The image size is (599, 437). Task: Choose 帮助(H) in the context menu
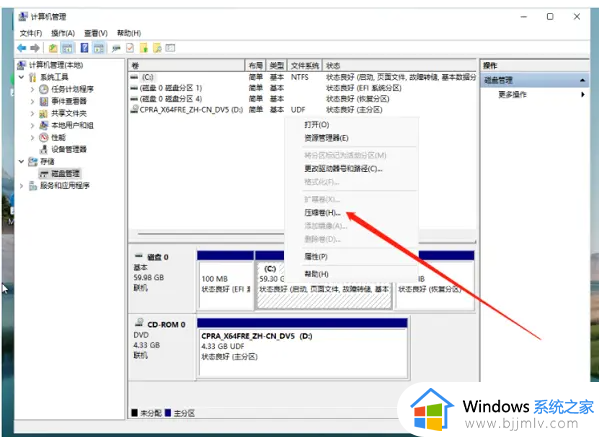click(x=351, y=274)
